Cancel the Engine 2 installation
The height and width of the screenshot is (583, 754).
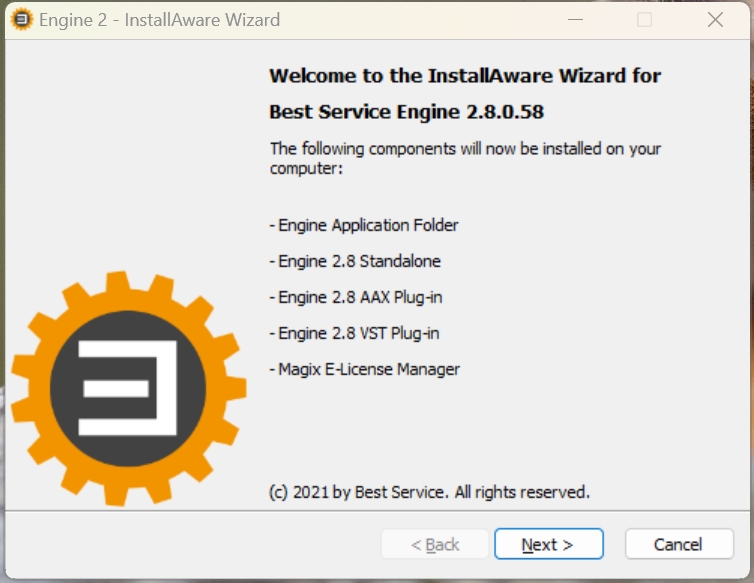679,544
